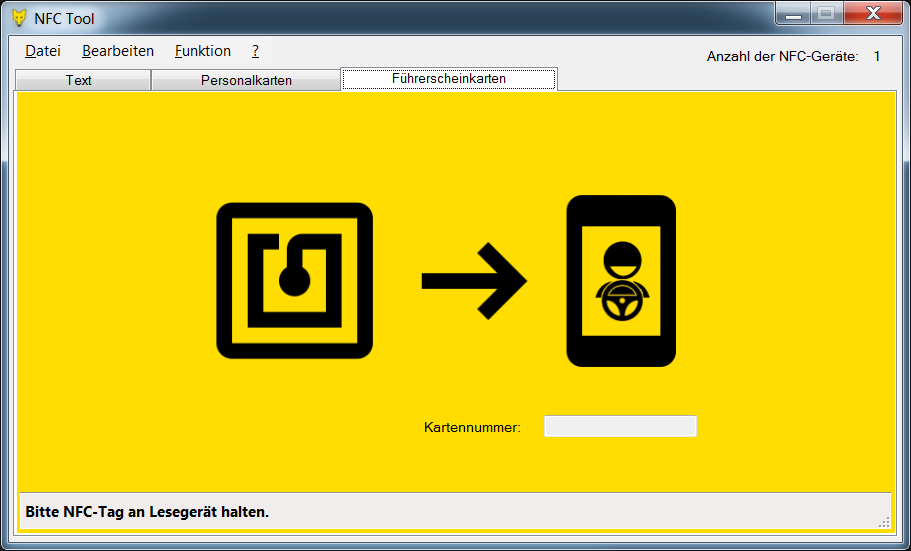Click the Kartennummer label
Screen dimensions: 911x551
[x=472, y=428]
